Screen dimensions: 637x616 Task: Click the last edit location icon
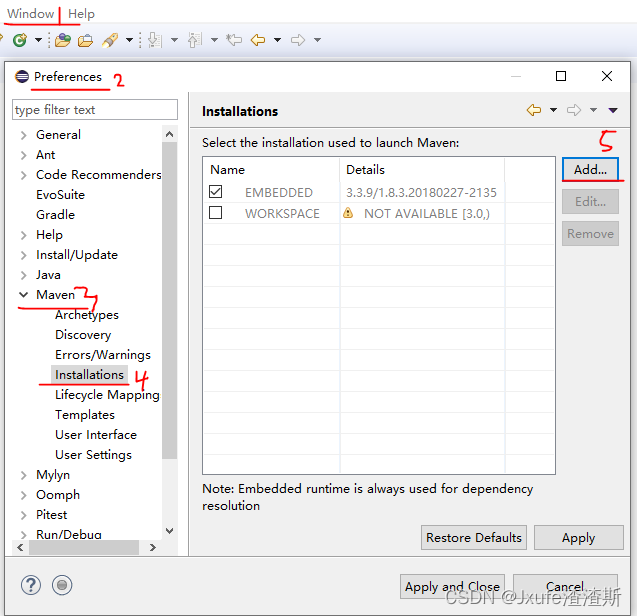(x=234, y=40)
